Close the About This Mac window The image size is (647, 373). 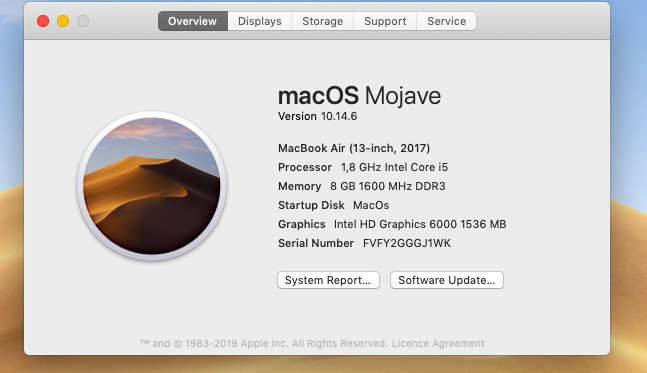click(x=43, y=21)
